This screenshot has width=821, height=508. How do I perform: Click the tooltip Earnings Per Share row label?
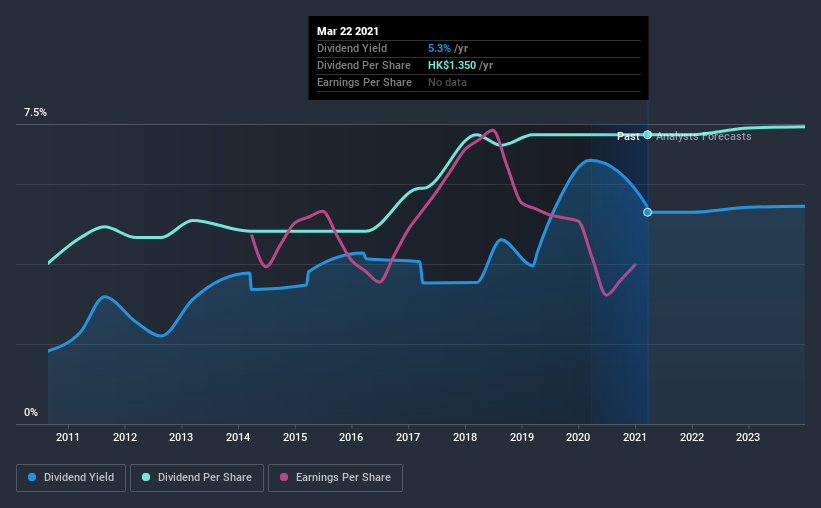click(364, 82)
